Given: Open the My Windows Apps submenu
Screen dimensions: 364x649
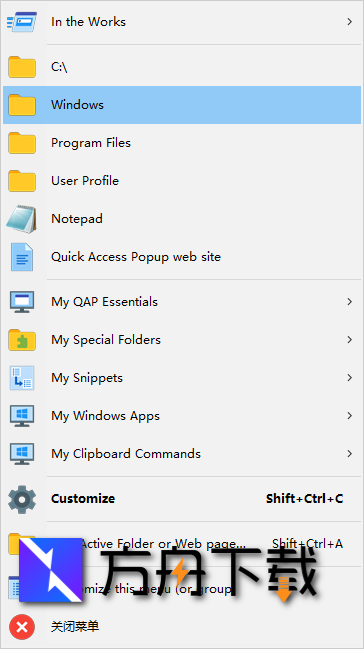Looking at the screenshot, I should [182, 416].
